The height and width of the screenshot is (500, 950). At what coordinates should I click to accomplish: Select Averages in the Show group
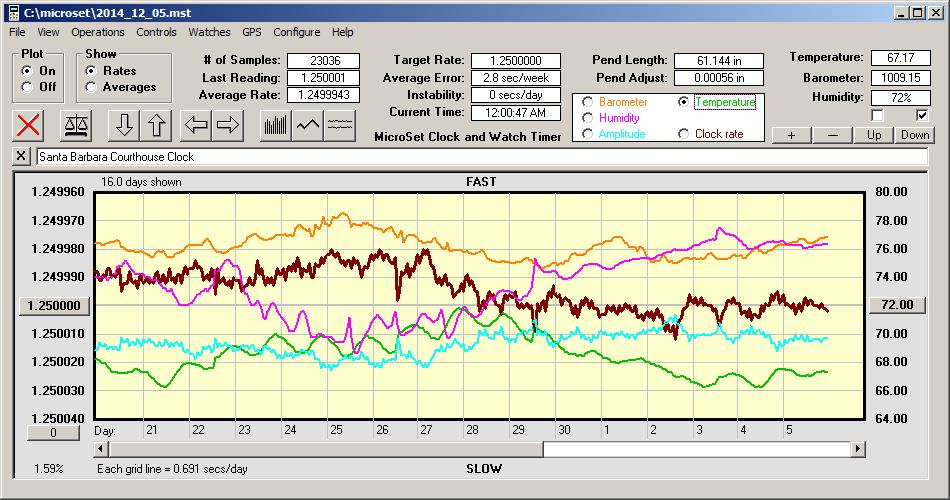click(x=91, y=87)
